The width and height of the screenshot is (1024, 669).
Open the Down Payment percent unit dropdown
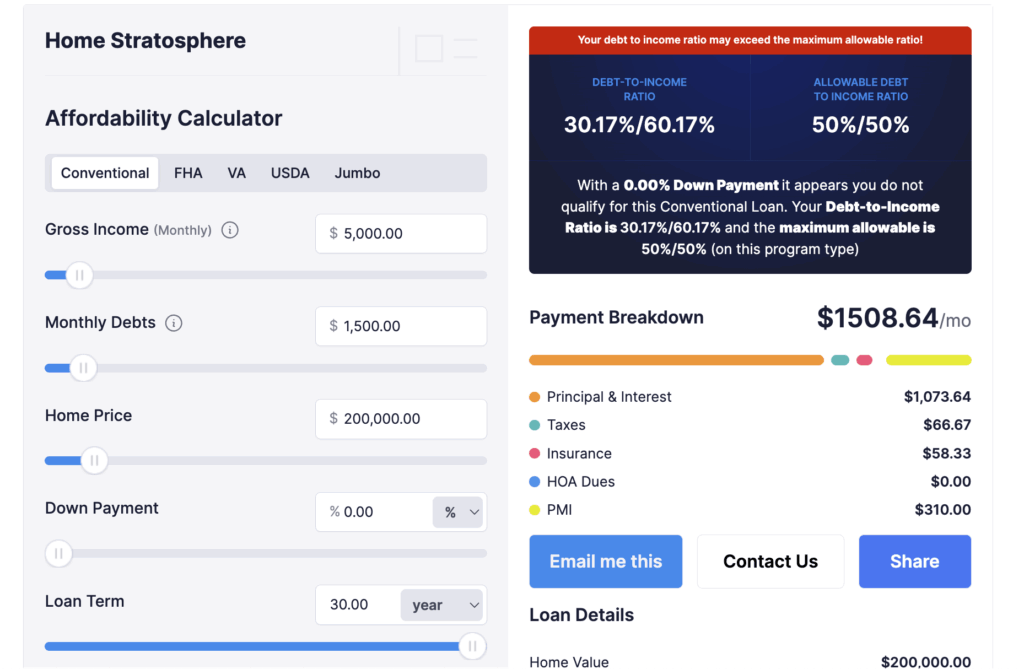click(x=460, y=512)
